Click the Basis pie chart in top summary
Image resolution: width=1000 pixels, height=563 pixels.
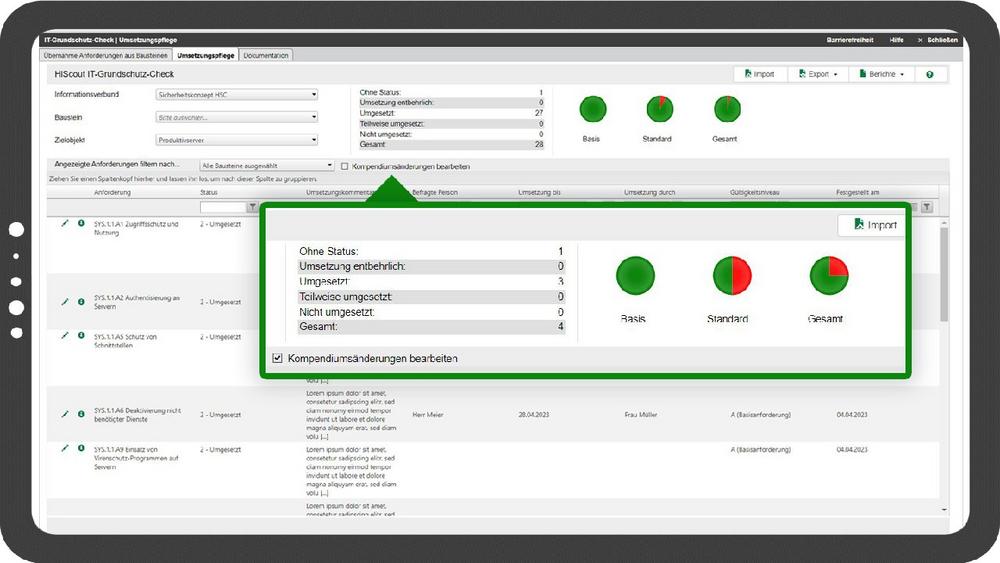click(x=592, y=110)
